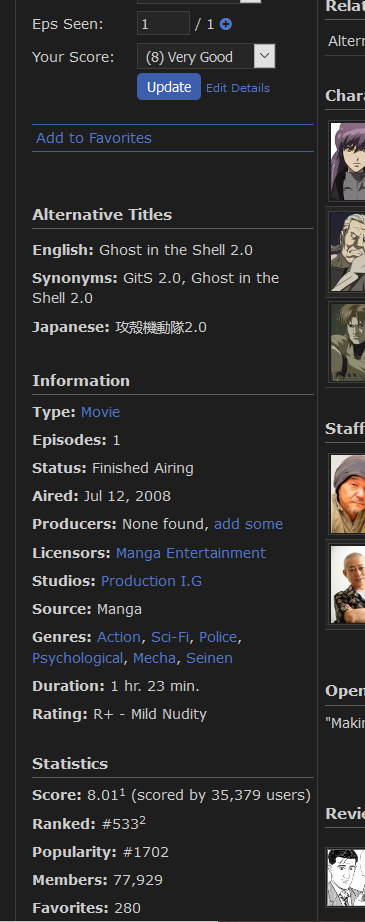
Task: Open the Manga Entertainment licensor link
Action: click(x=190, y=553)
